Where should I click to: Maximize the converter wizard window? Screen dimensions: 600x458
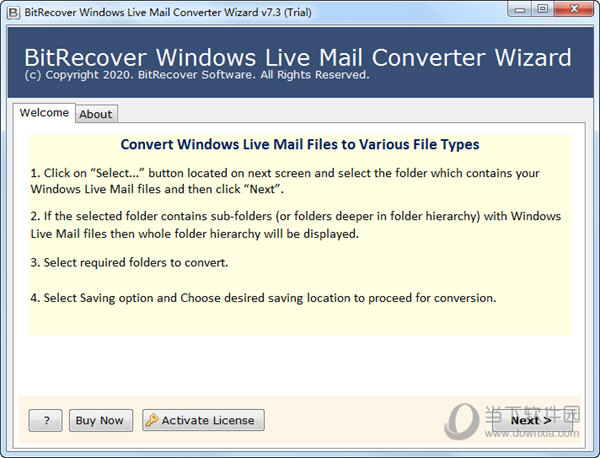point(542,9)
